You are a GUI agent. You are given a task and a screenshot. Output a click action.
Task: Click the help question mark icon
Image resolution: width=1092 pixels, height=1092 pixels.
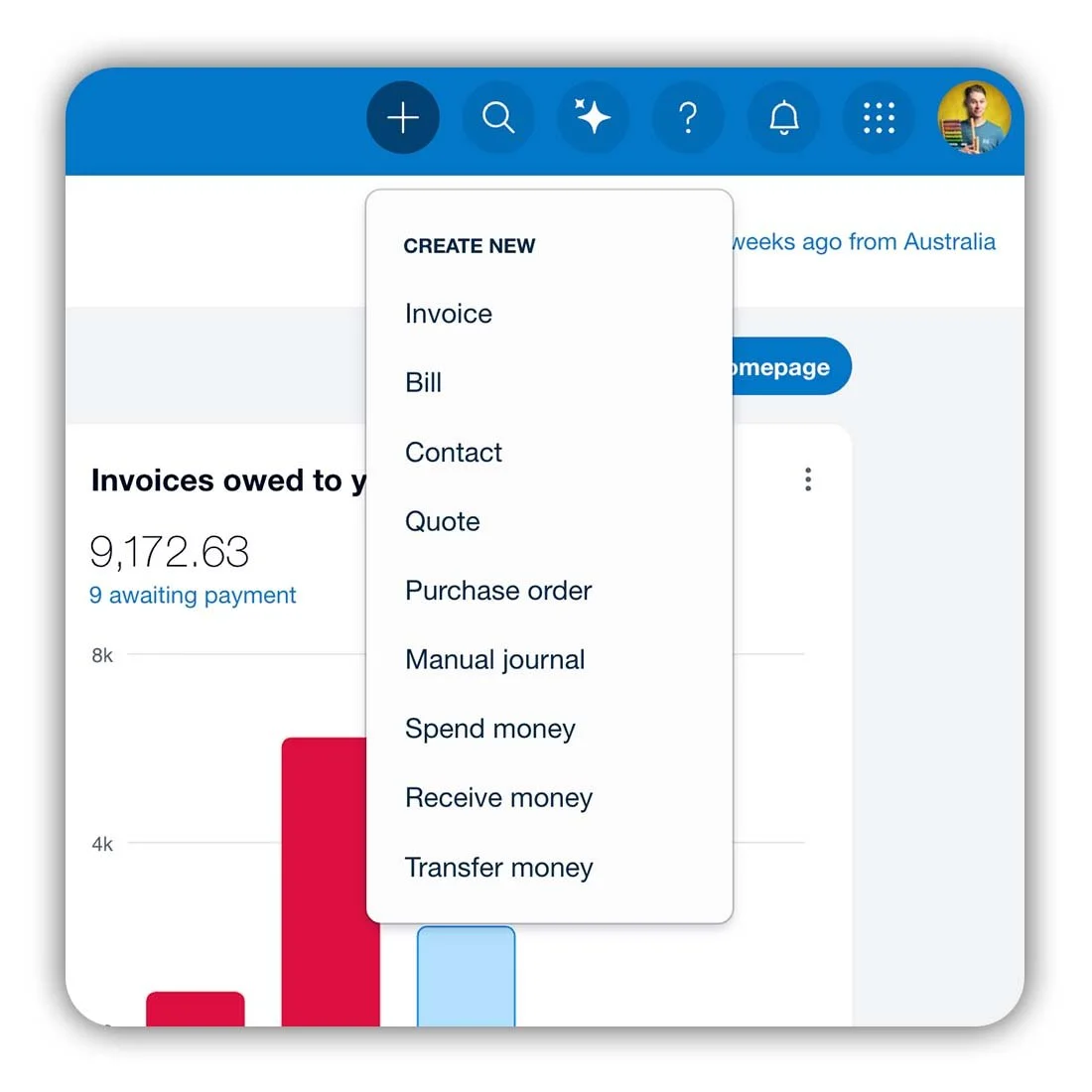click(688, 117)
